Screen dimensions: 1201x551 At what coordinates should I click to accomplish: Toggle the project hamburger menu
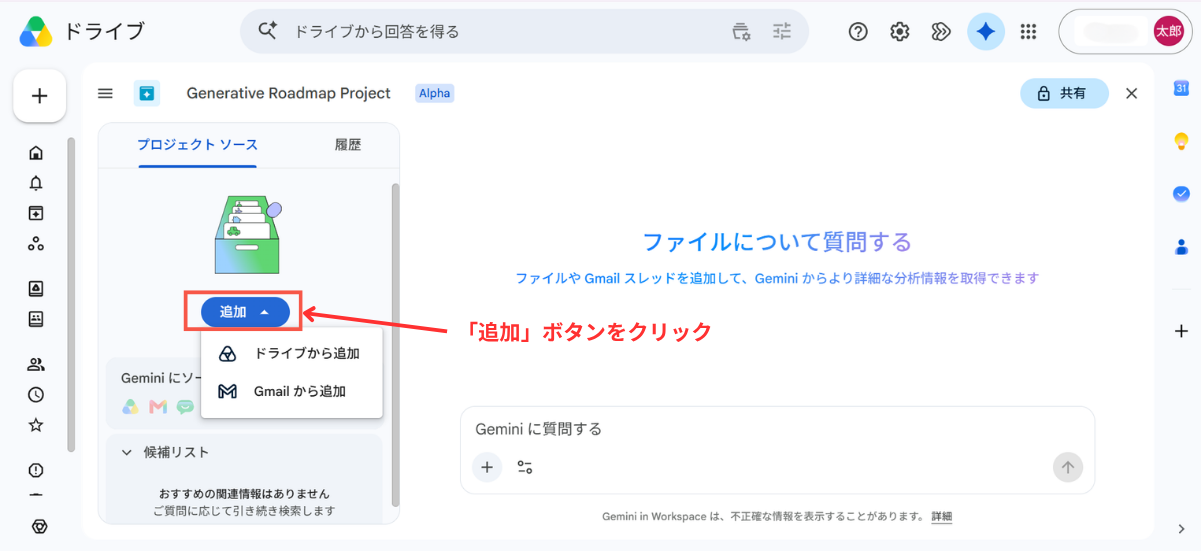pos(105,93)
